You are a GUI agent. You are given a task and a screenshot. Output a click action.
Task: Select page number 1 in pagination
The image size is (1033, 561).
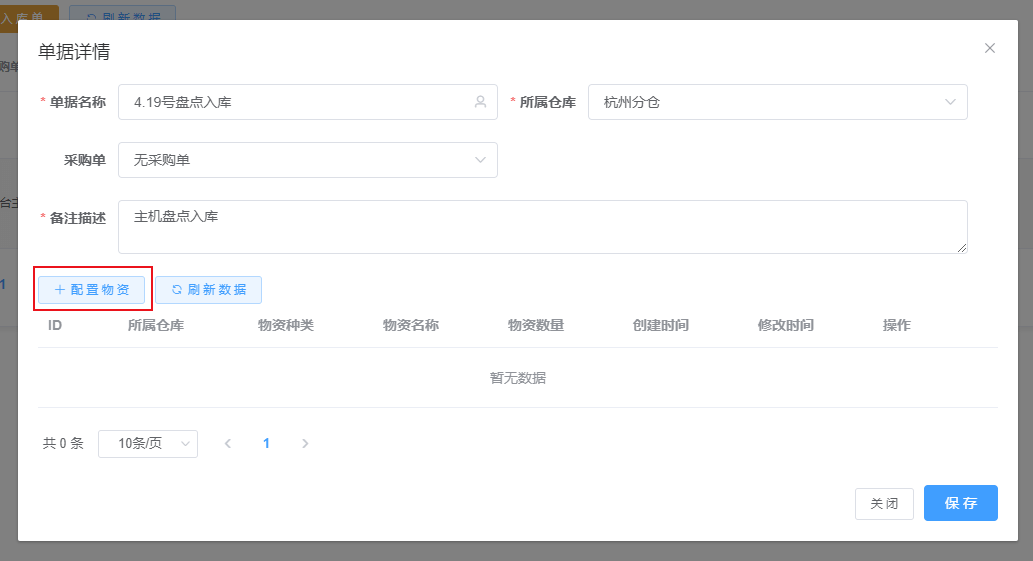pos(266,443)
